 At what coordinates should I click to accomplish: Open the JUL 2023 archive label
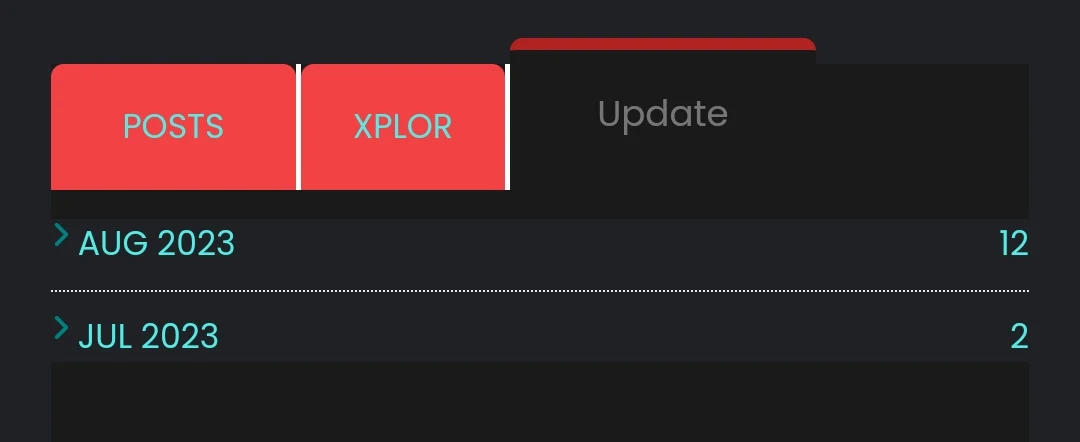(148, 337)
